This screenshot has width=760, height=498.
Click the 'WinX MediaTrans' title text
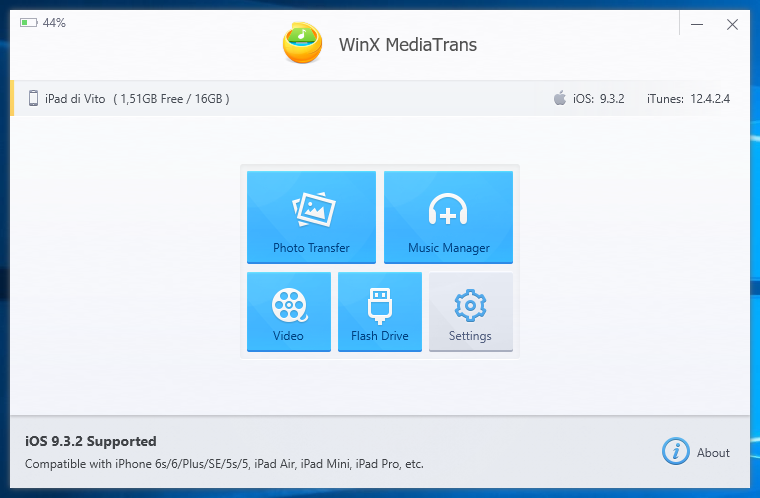point(408,45)
